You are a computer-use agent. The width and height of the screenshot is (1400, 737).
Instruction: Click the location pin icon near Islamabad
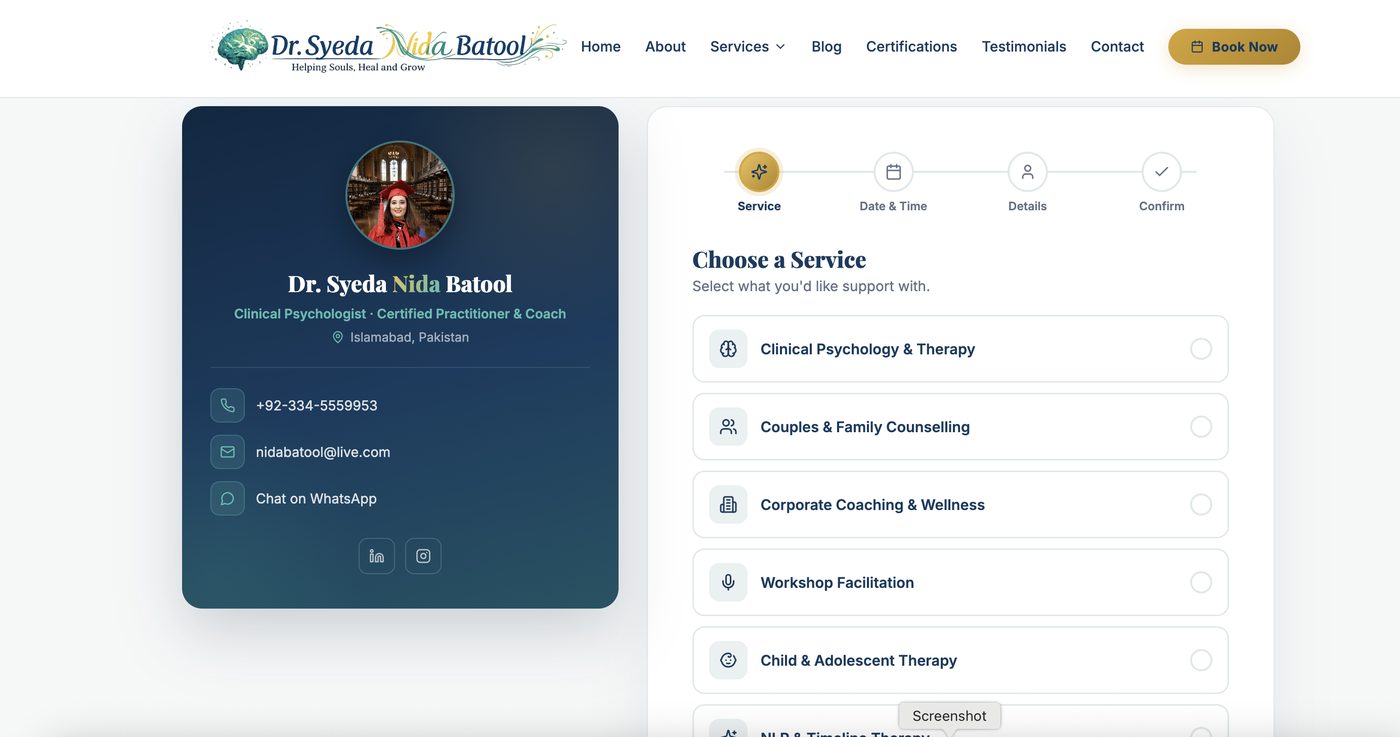pos(338,337)
